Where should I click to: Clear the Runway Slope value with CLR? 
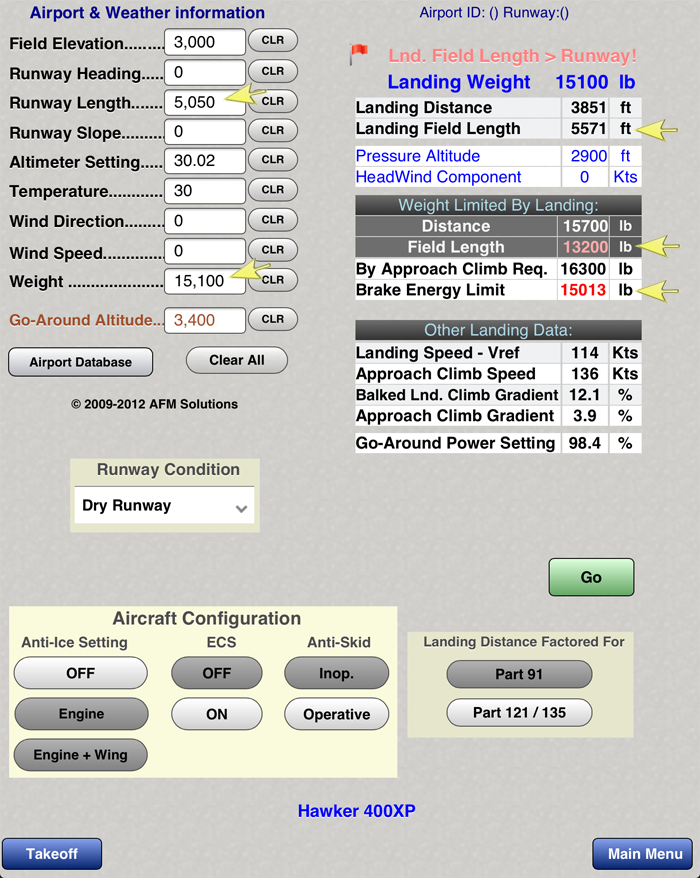[x=272, y=130]
